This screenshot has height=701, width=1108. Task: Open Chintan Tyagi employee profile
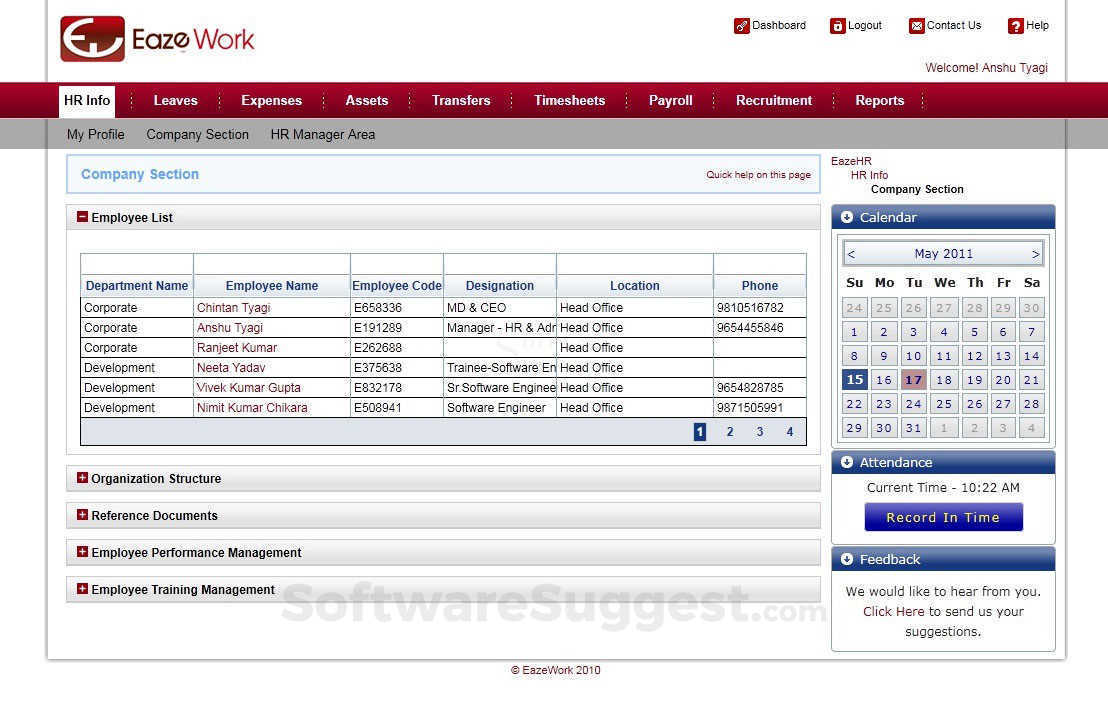pyautogui.click(x=233, y=307)
